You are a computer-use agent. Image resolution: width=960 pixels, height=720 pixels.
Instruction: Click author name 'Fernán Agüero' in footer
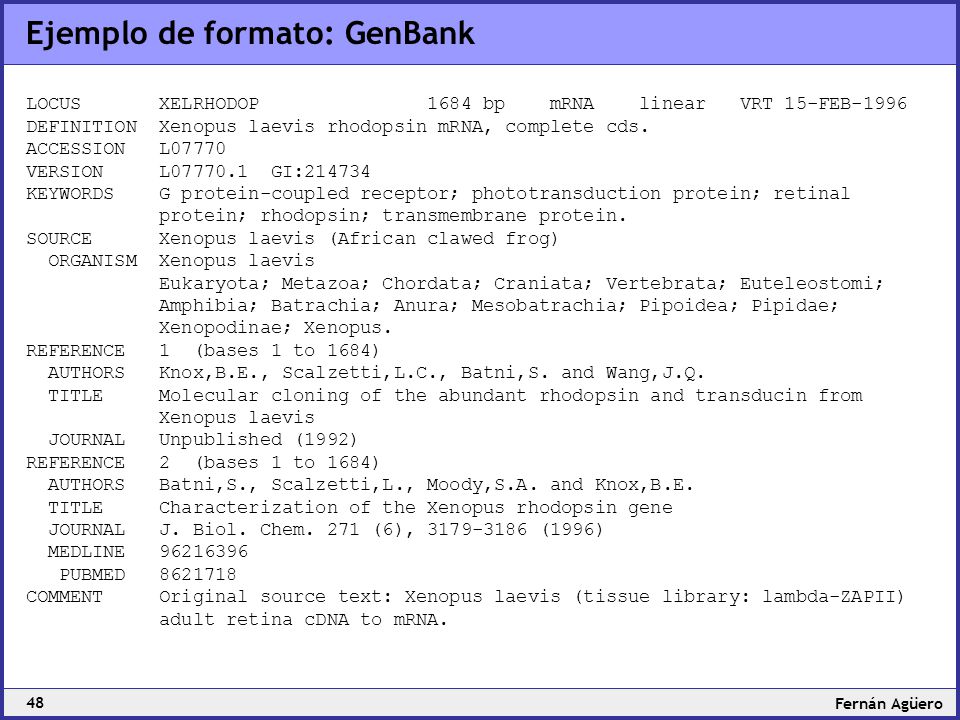[x=888, y=703]
